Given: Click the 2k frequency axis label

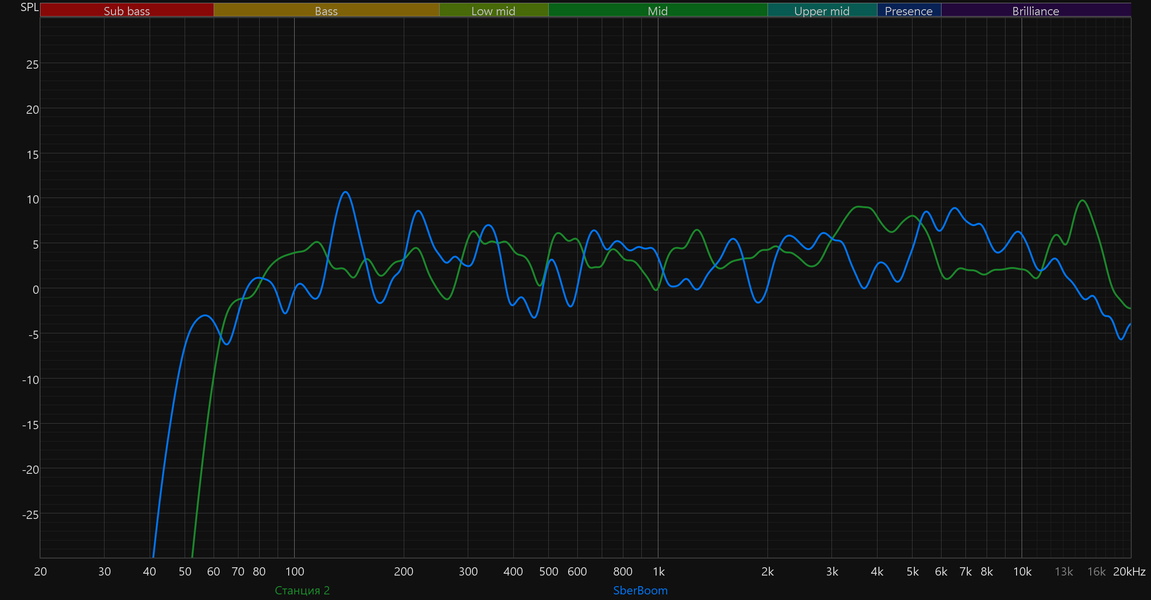Looking at the screenshot, I should click(x=768, y=571).
